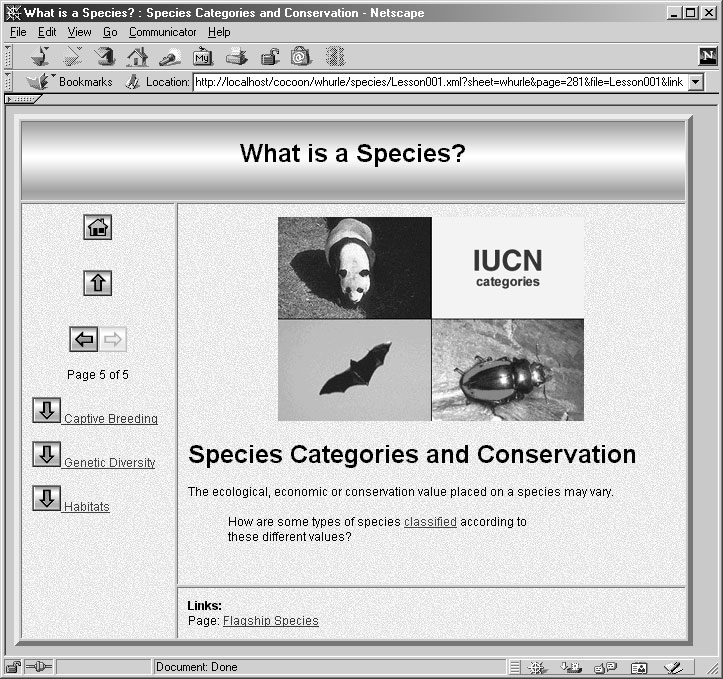Click the Search toolbar icon

point(170,56)
